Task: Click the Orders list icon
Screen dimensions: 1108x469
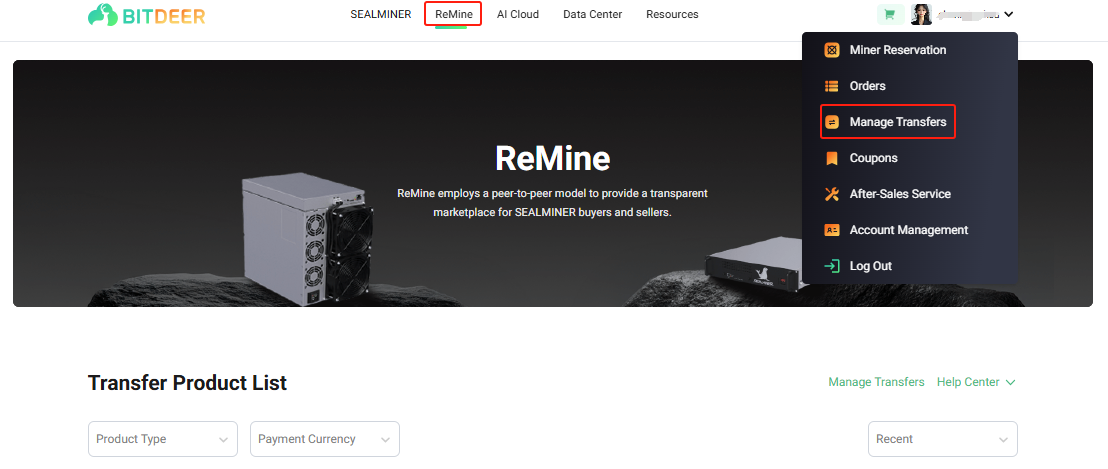Action: click(832, 86)
